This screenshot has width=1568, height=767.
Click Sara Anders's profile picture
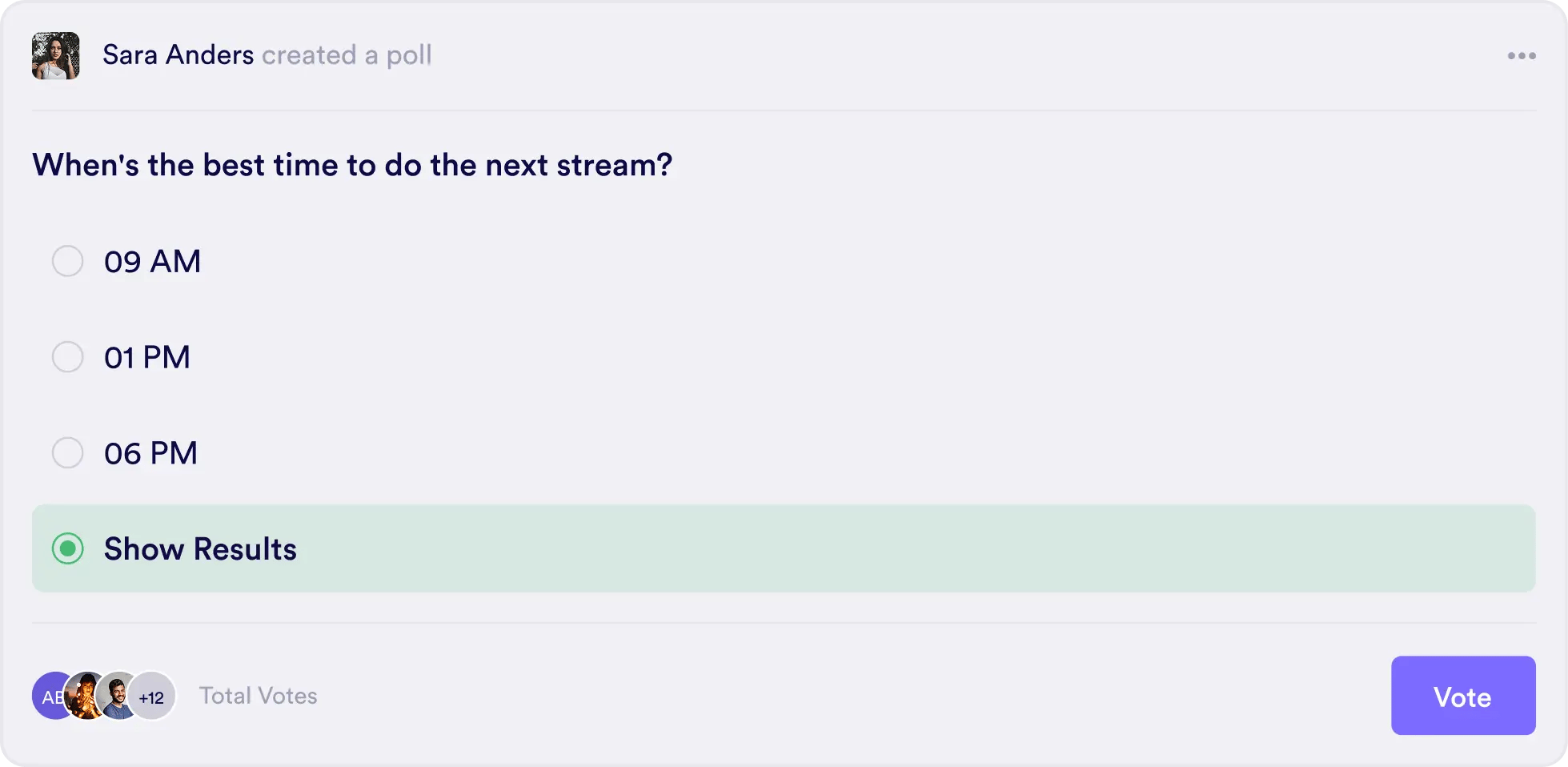(54, 55)
